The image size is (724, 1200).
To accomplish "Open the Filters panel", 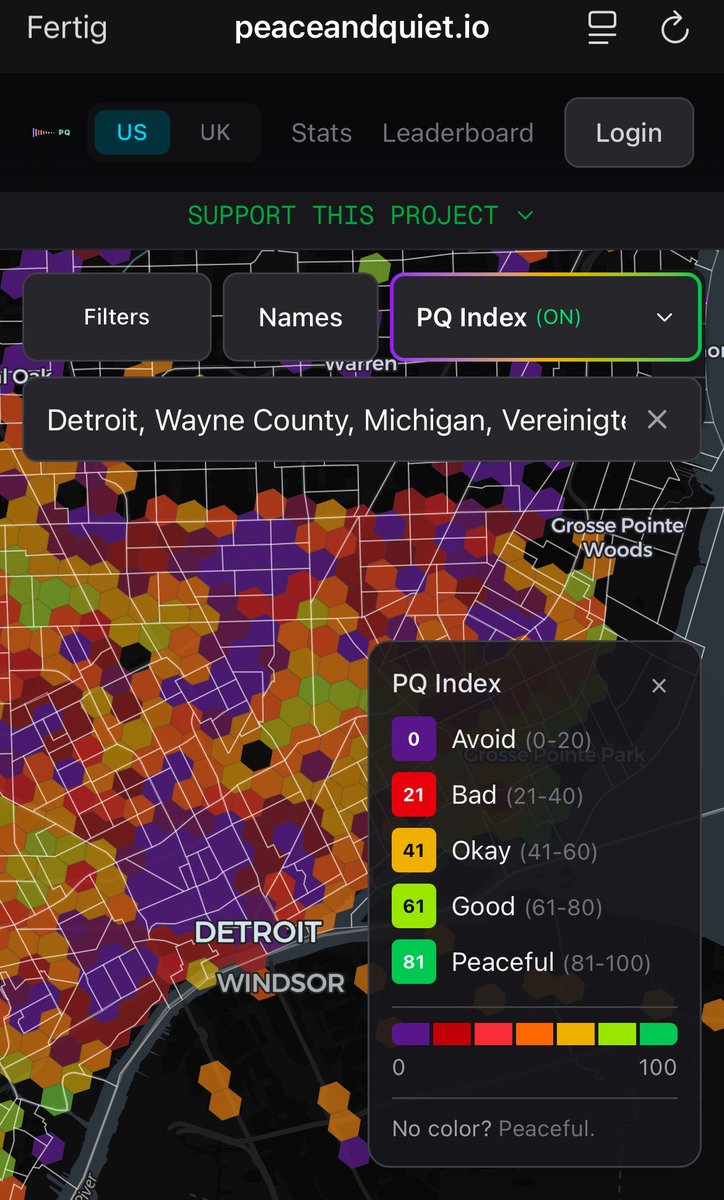I will pyautogui.click(x=117, y=317).
